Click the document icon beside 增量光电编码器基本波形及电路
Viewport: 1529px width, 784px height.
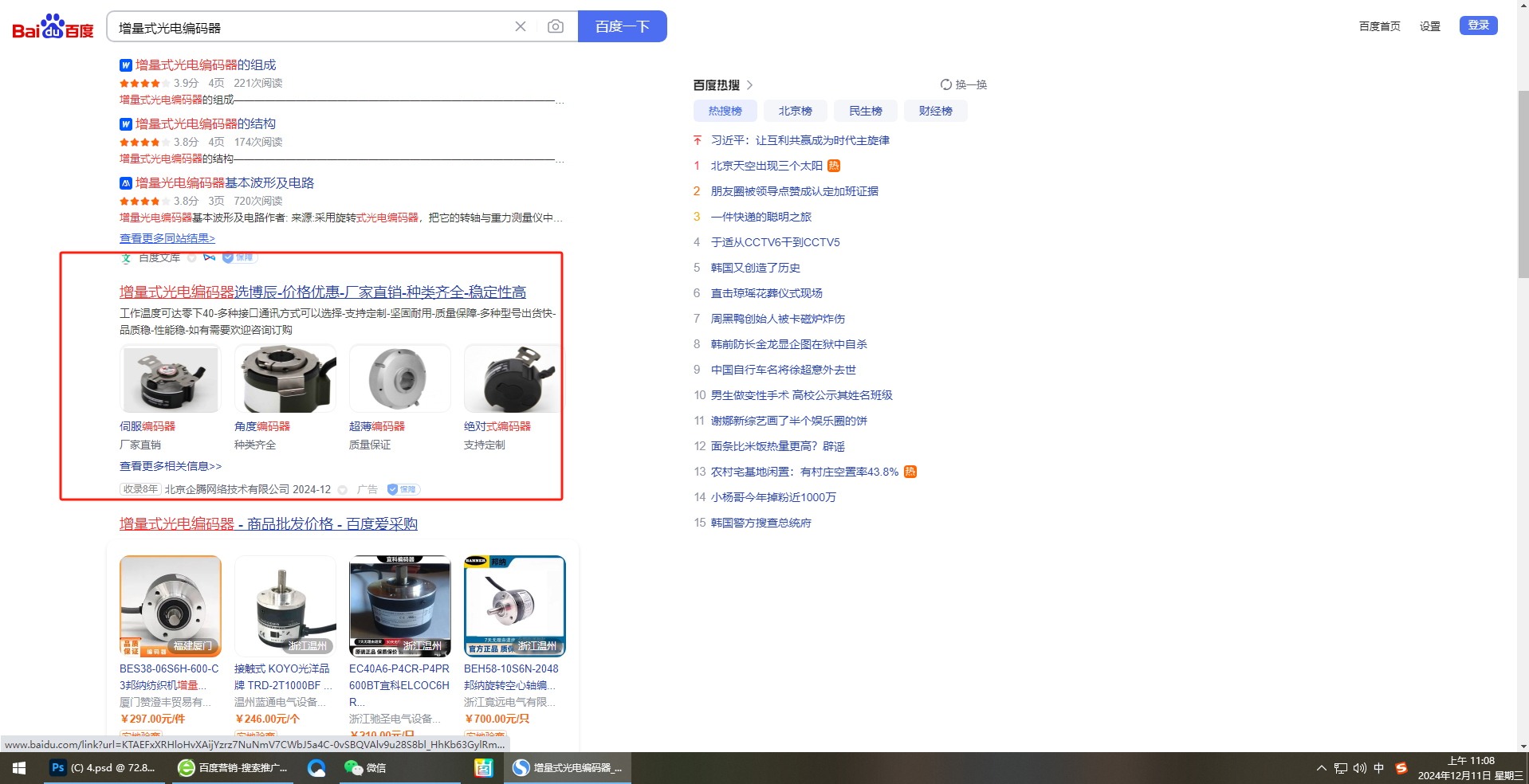tap(126, 183)
